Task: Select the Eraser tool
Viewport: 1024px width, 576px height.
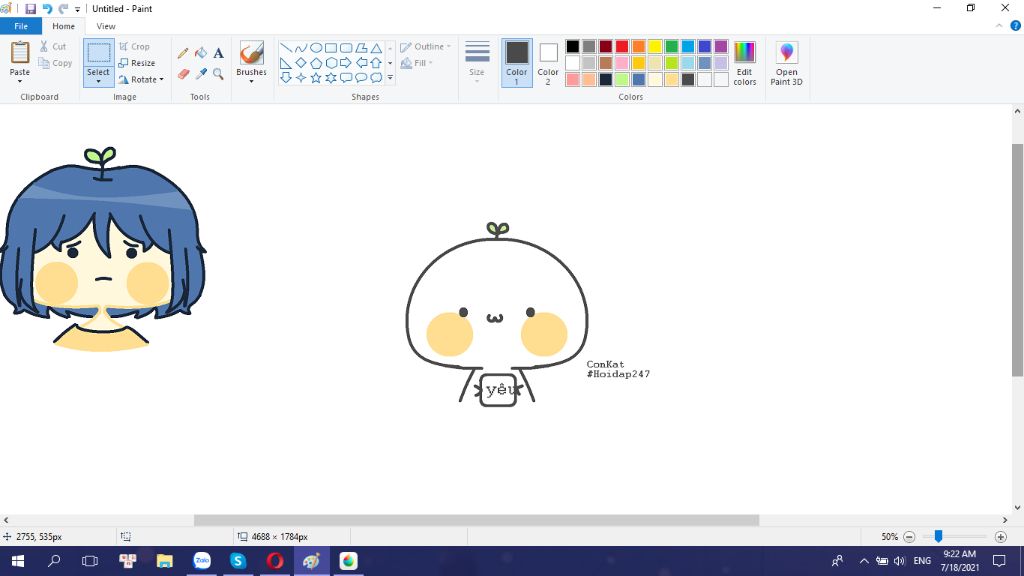Action: [x=183, y=74]
